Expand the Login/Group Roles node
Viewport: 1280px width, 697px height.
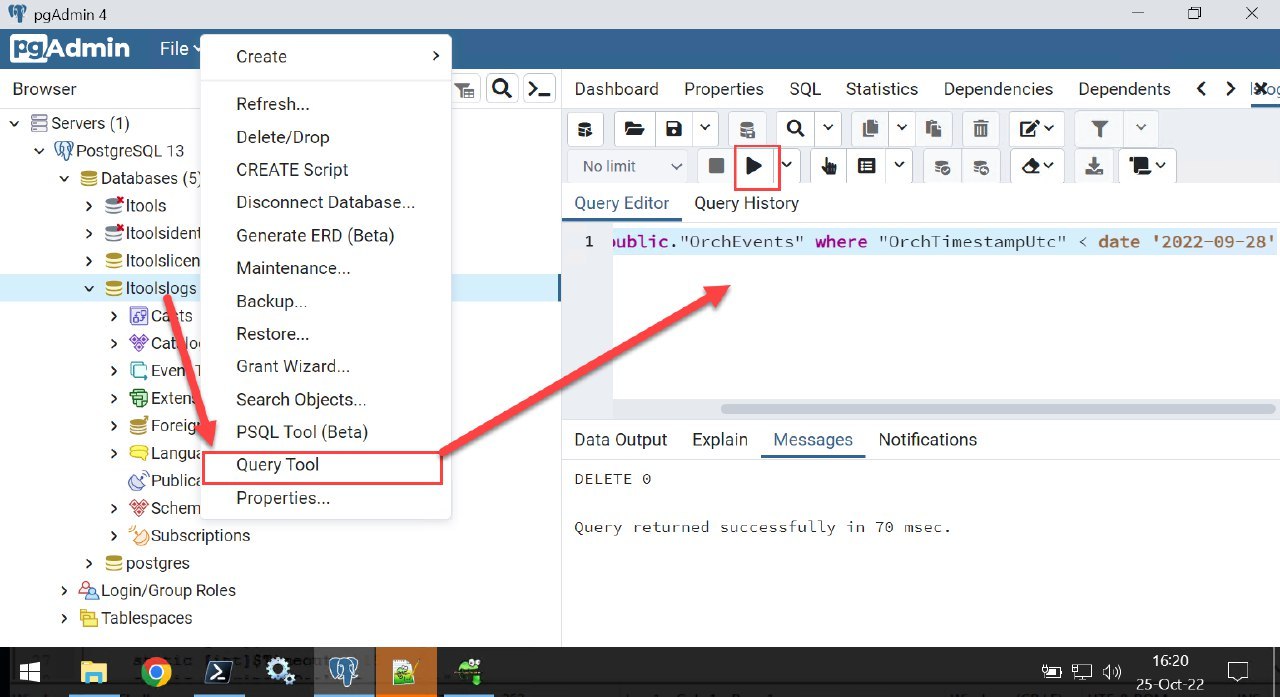(64, 591)
